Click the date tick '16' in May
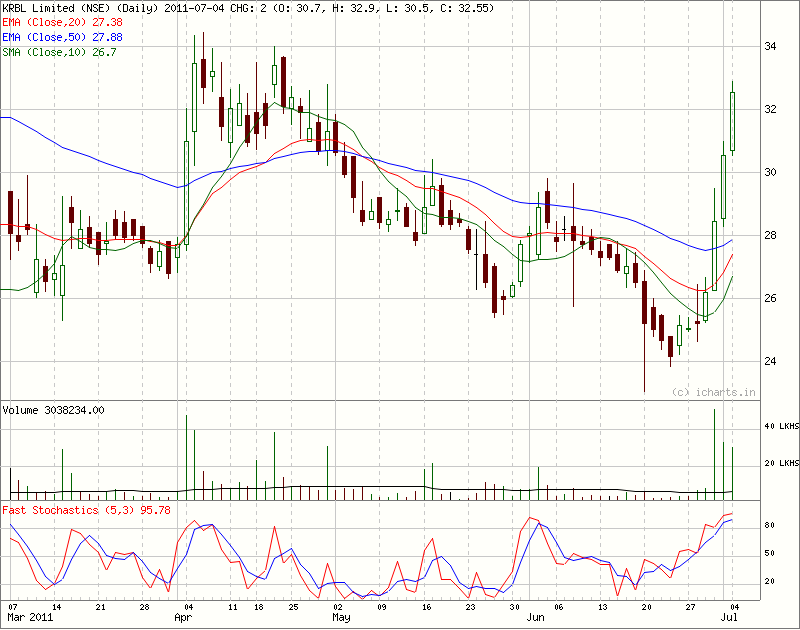This screenshot has height=630, width=800. [x=426, y=607]
